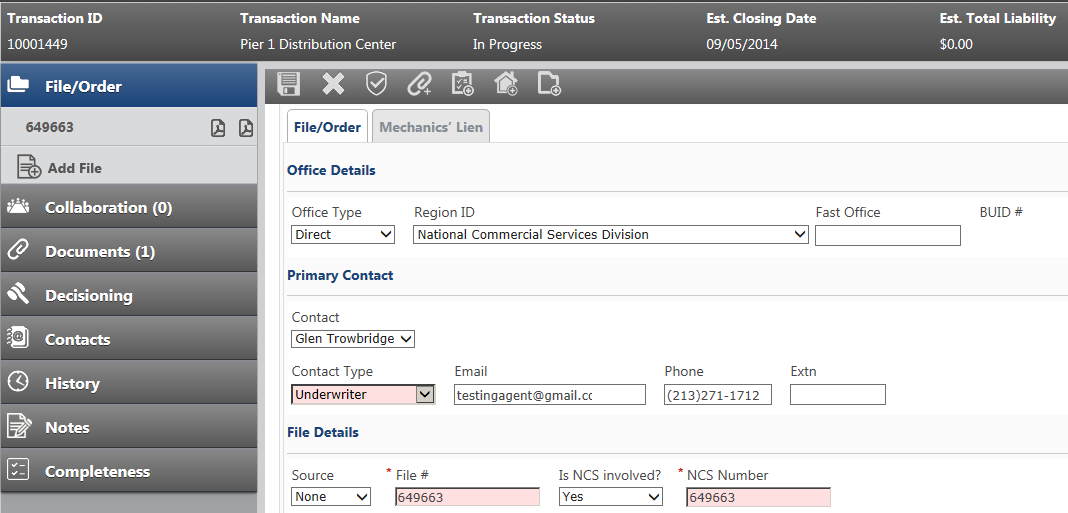Open the Office Type dropdown
Viewport: 1068px width, 513px height.
click(343, 234)
